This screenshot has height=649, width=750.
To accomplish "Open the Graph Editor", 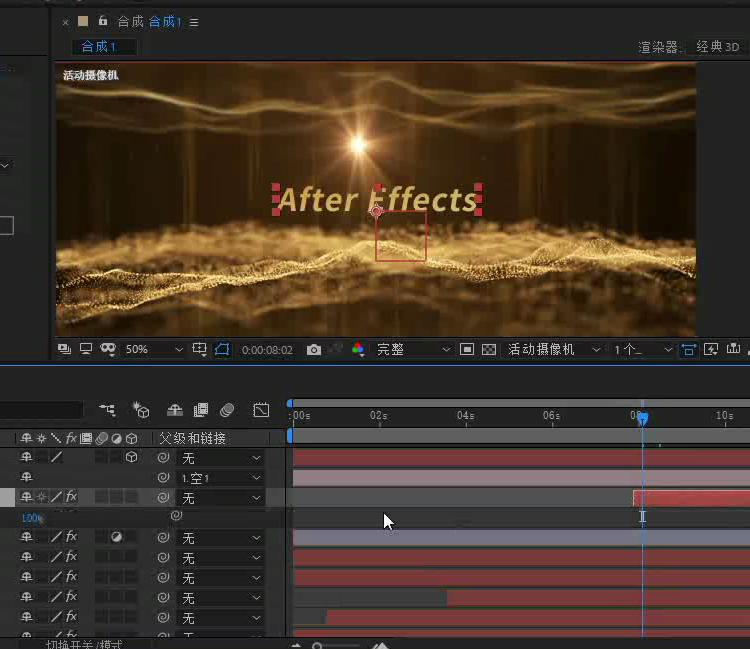I will click(x=261, y=410).
